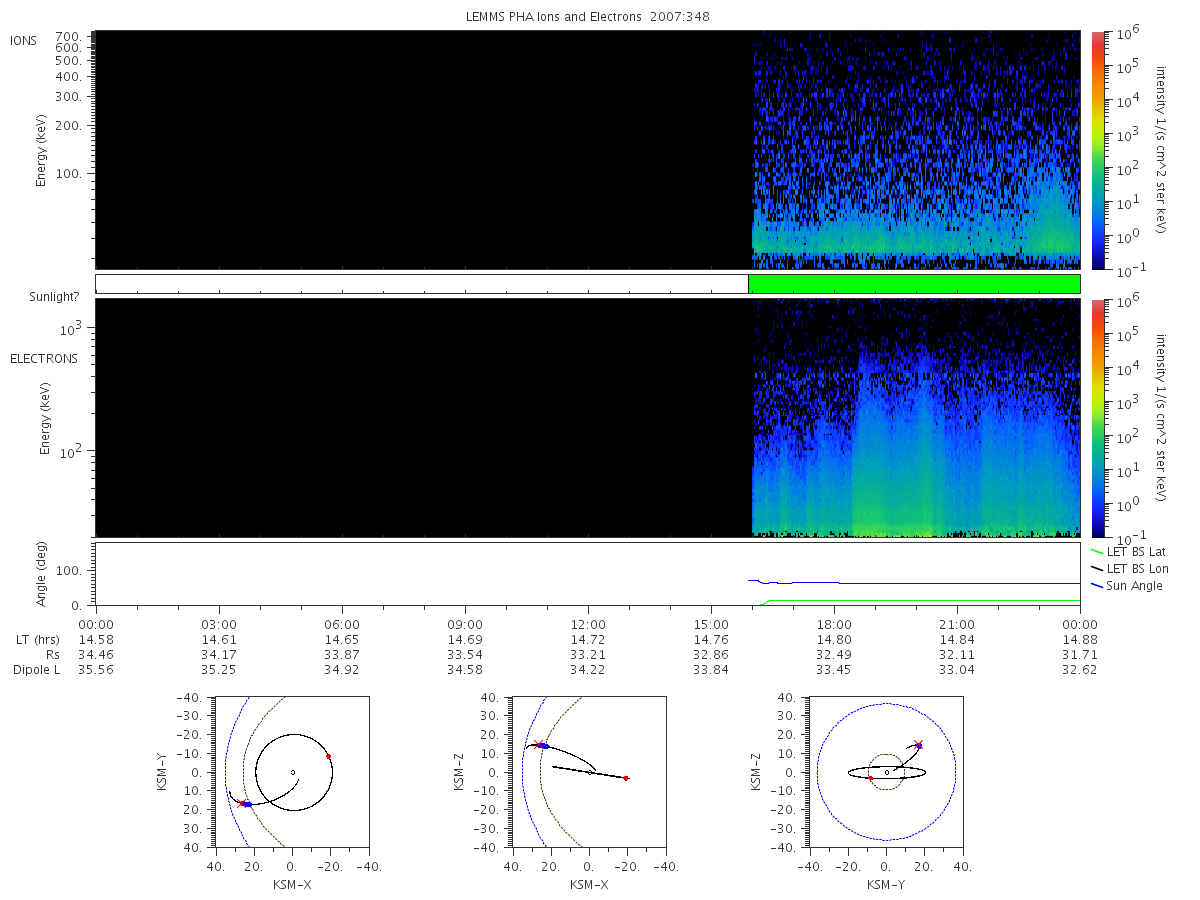1200x900 pixels.
Task: Click the IONS panel label
Action: (24, 40)
